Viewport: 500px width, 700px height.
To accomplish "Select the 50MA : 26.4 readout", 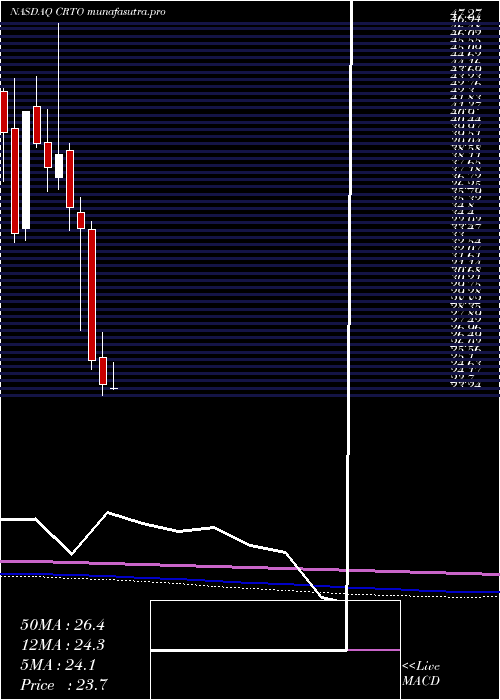I will tap(62, 625).
